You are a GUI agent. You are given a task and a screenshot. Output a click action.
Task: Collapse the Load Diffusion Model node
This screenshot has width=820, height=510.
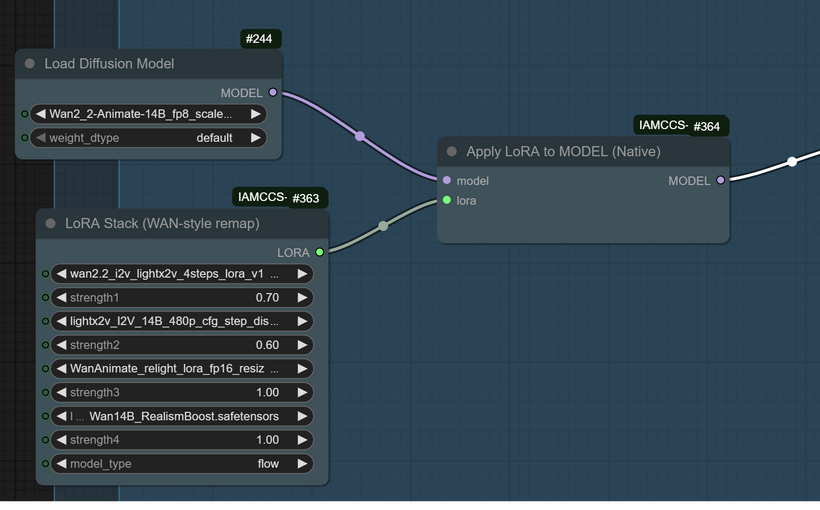(30, 64)
